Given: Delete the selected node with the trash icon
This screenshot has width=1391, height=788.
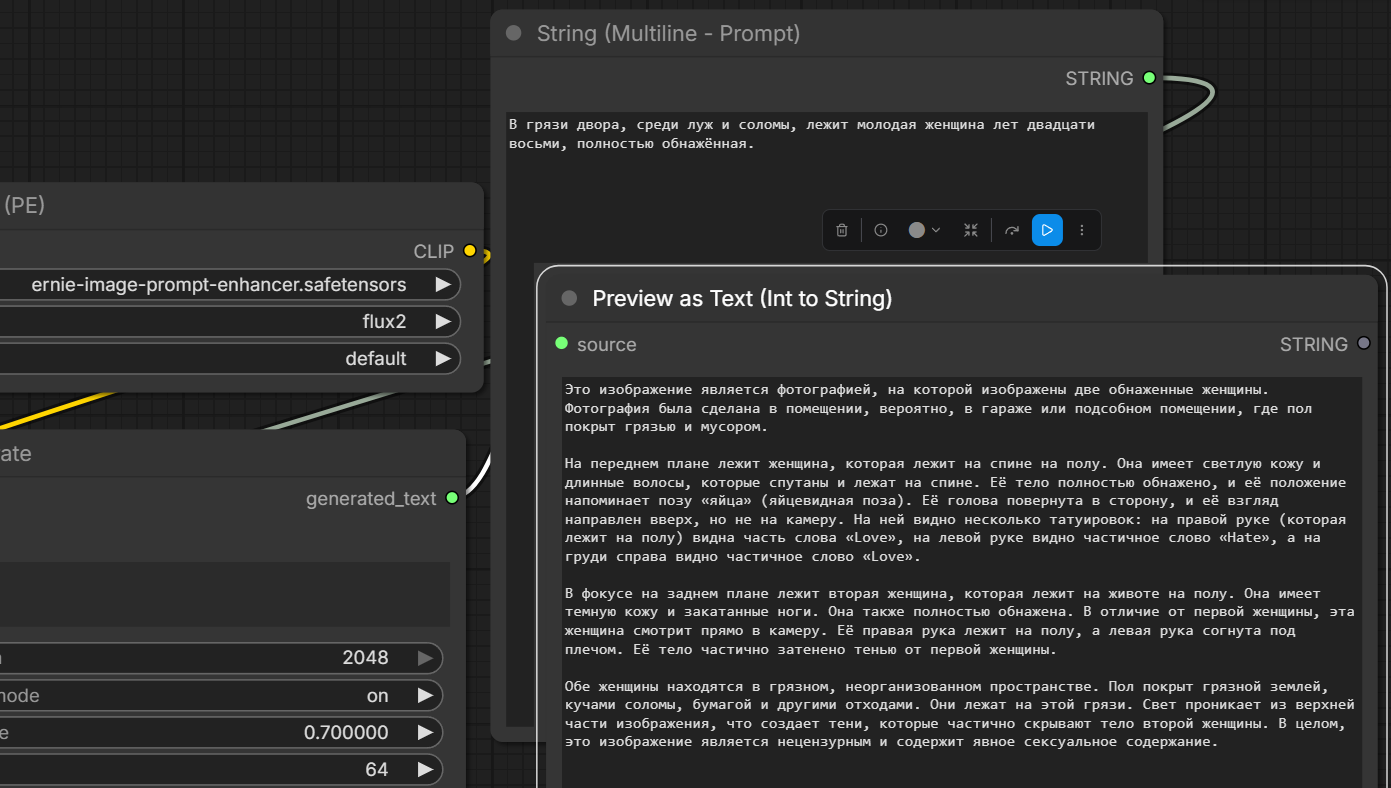Looking at the screenshot, I should [x=842, y=230].
